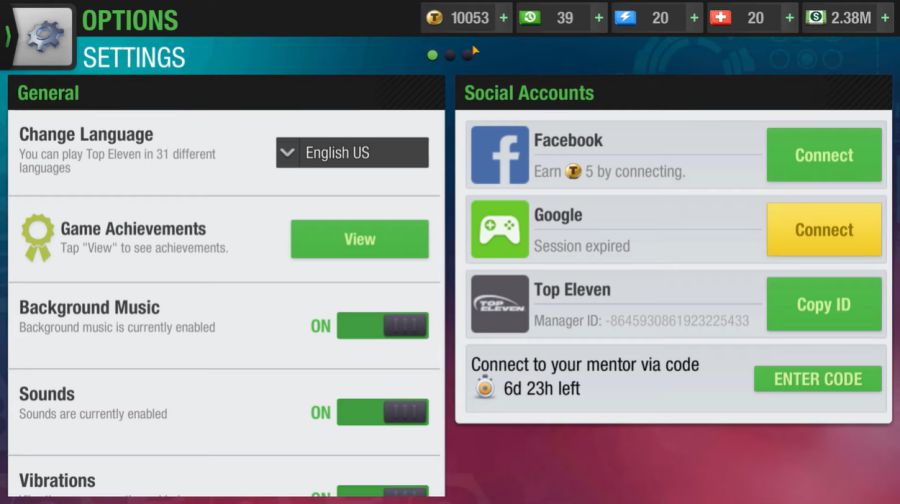The width and height of the screenshot is (900, 504).
Task: Click the gold token coin icon
Action: pyautogui.click(x=435, y=18)
